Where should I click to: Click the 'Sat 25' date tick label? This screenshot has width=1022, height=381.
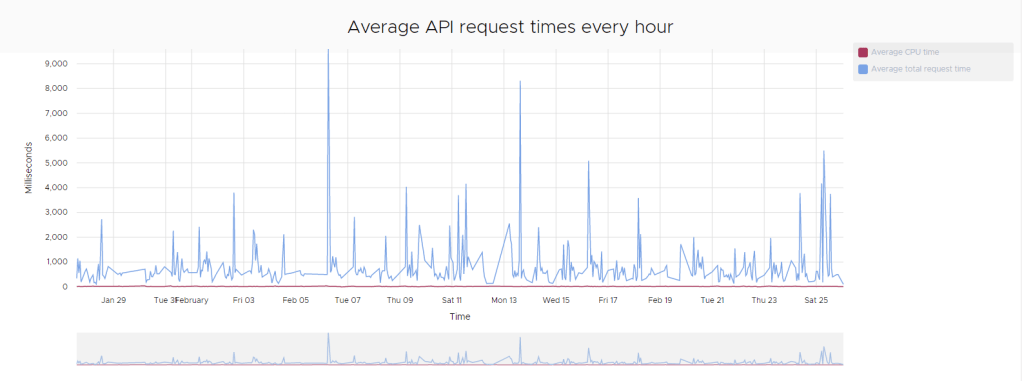(x=816, y=300)
